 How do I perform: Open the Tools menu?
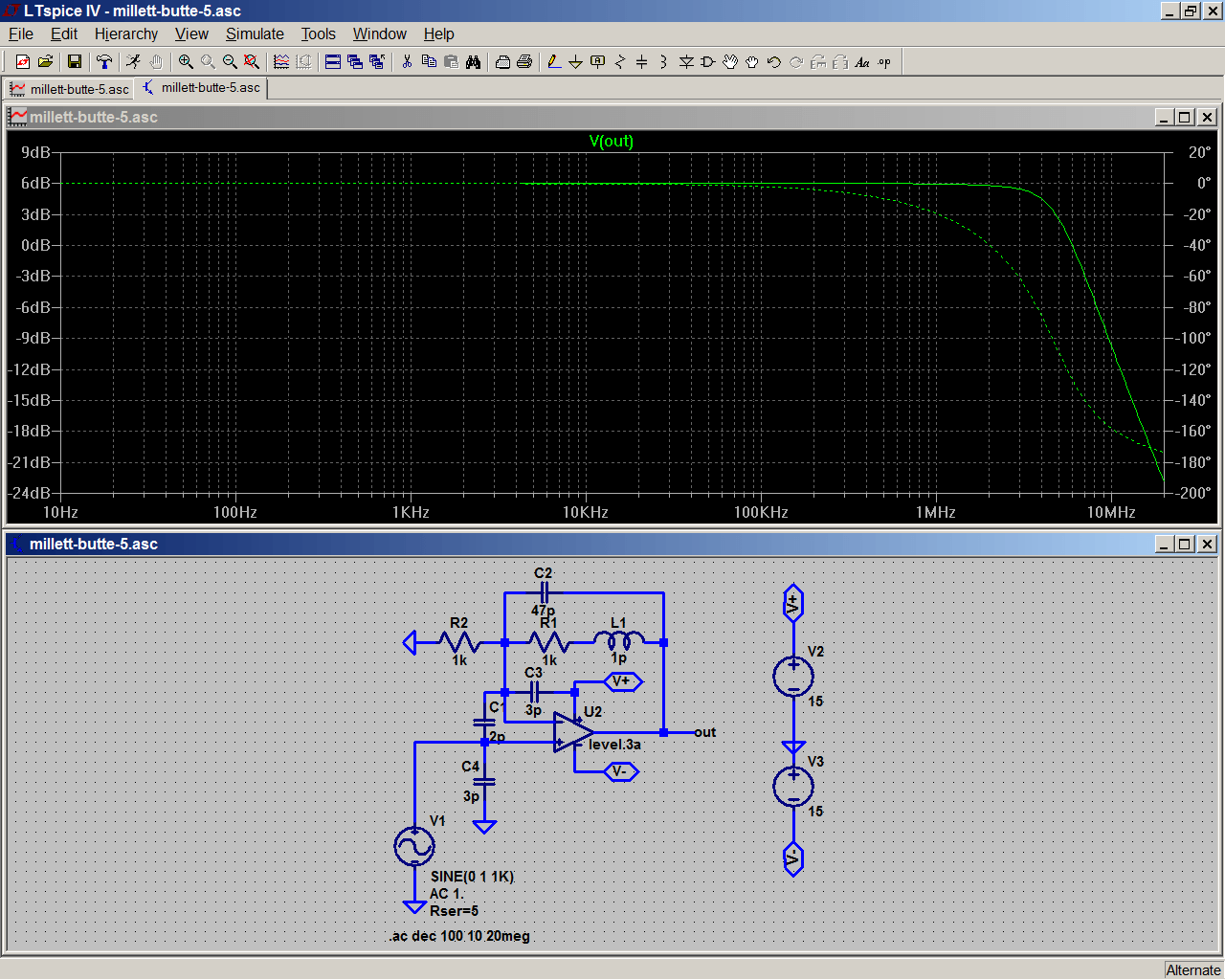click(x=319, y=33)
